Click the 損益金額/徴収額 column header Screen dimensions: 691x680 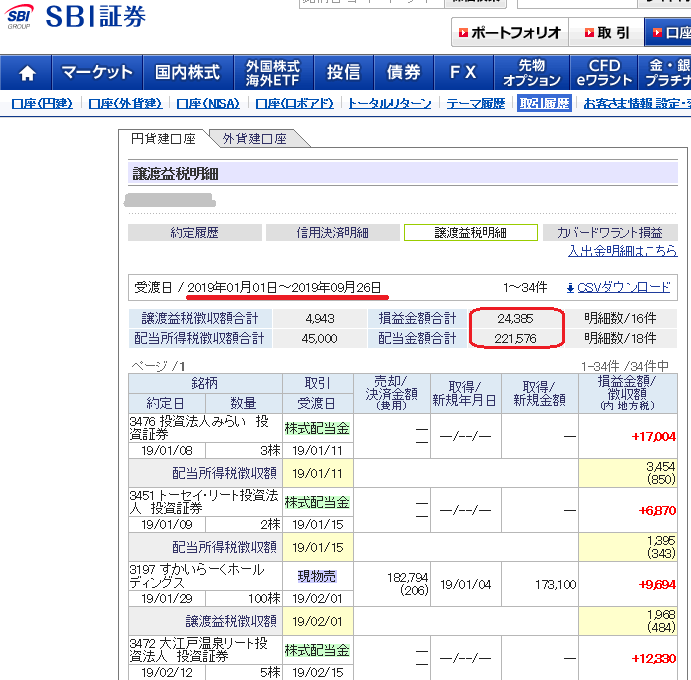point(628,394)
